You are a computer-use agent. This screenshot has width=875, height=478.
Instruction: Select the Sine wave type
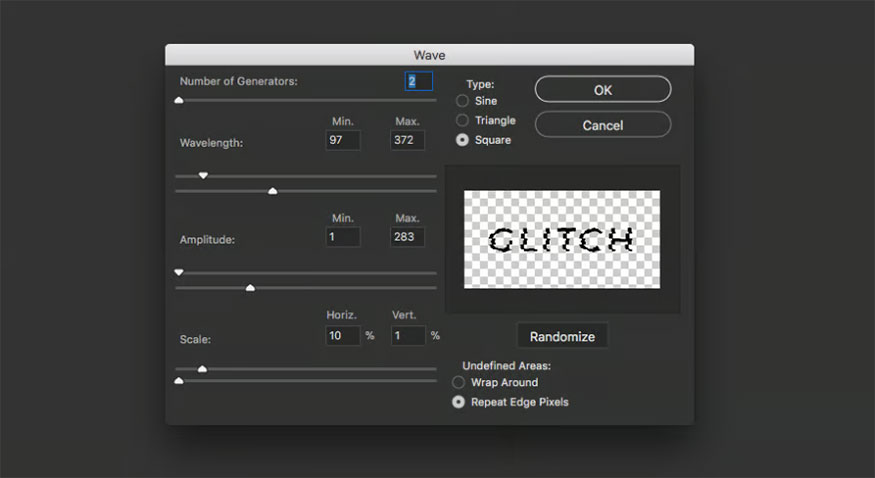[462, 101]
